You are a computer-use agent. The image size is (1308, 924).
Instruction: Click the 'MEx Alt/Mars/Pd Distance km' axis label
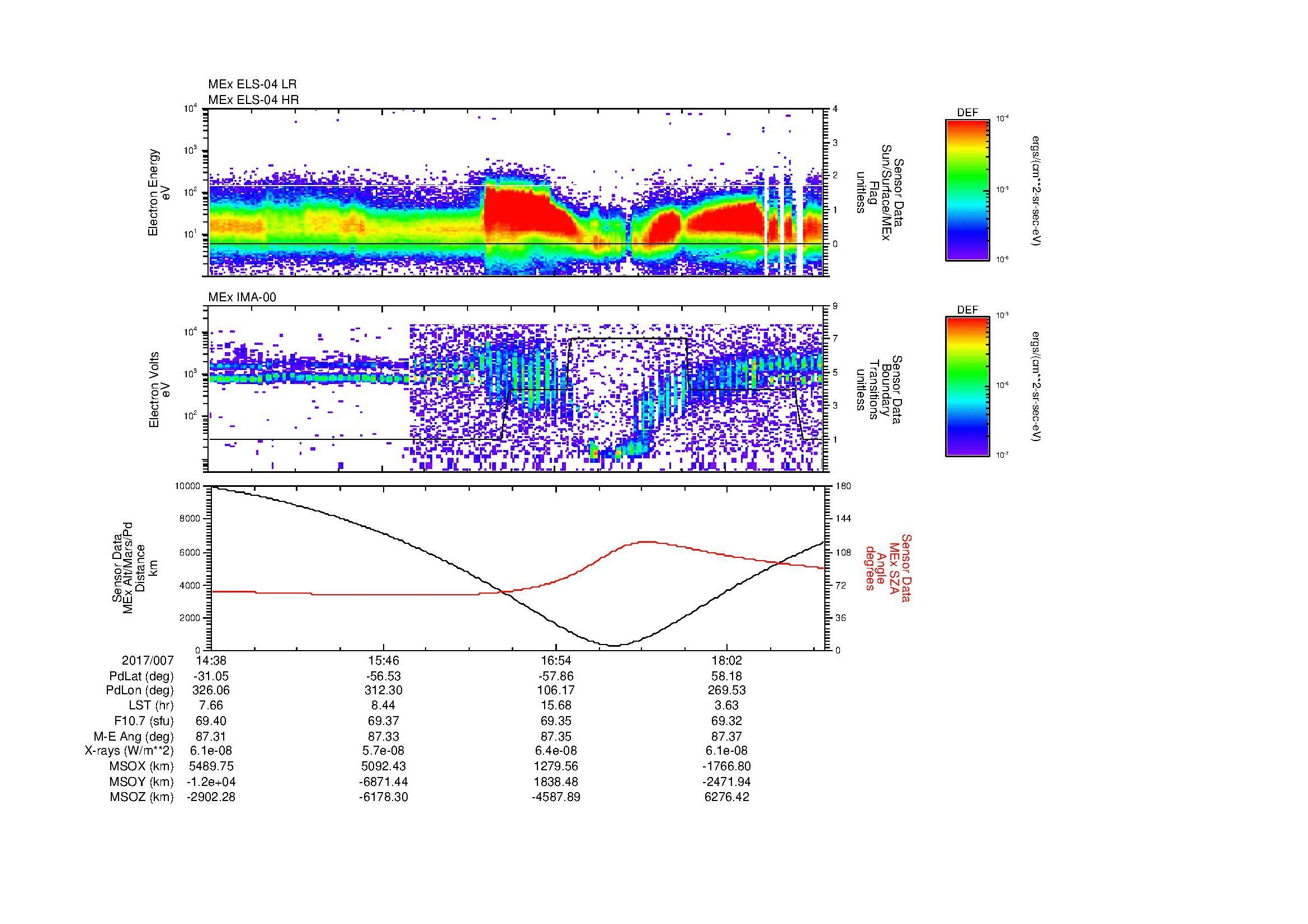pos(134,567)
